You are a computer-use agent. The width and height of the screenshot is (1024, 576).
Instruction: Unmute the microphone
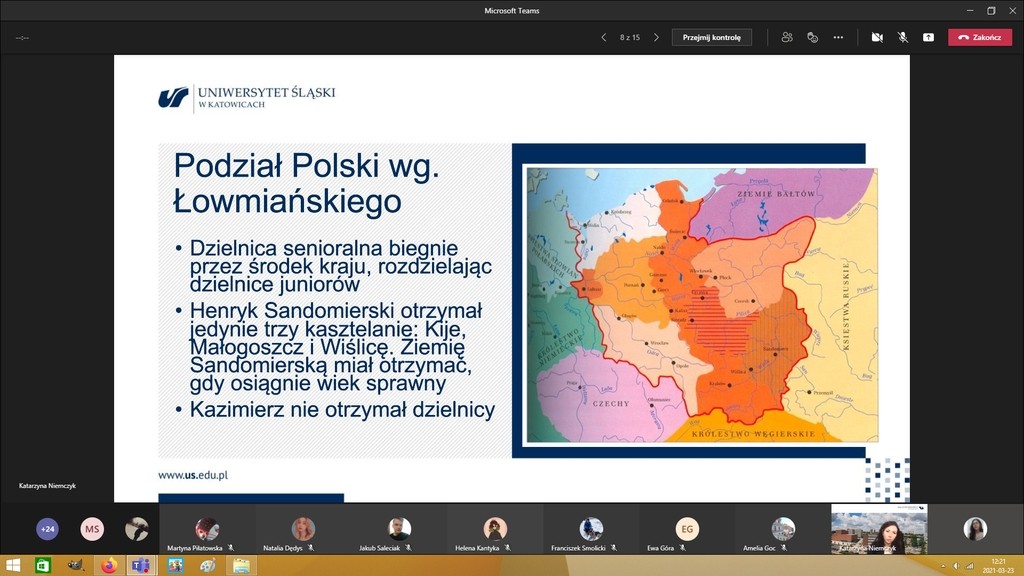[903, 37]
